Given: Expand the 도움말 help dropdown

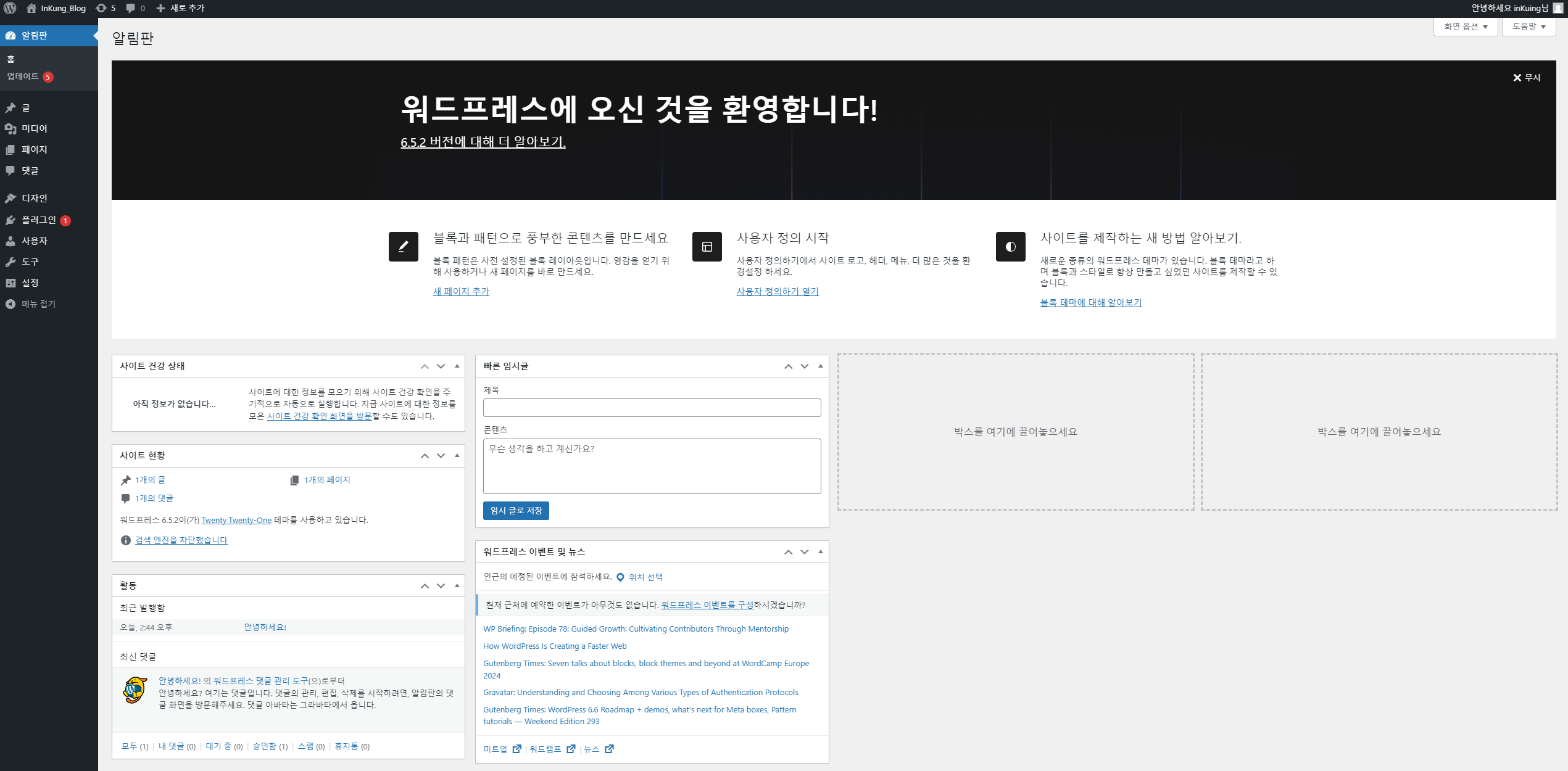Looking at the screenshot, I should pos(1528,27).
